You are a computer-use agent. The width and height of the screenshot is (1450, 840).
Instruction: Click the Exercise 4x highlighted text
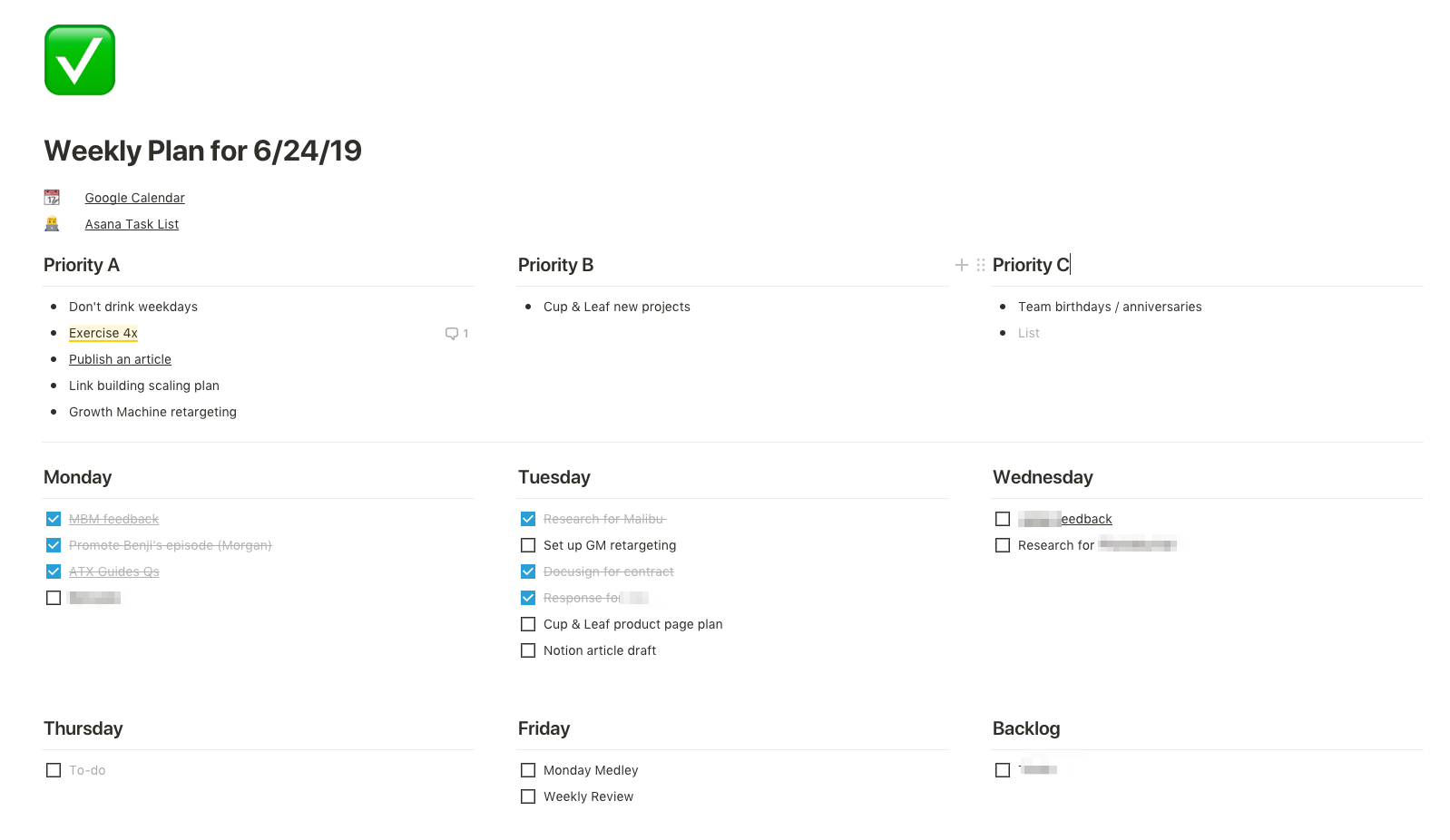point(103,333)
